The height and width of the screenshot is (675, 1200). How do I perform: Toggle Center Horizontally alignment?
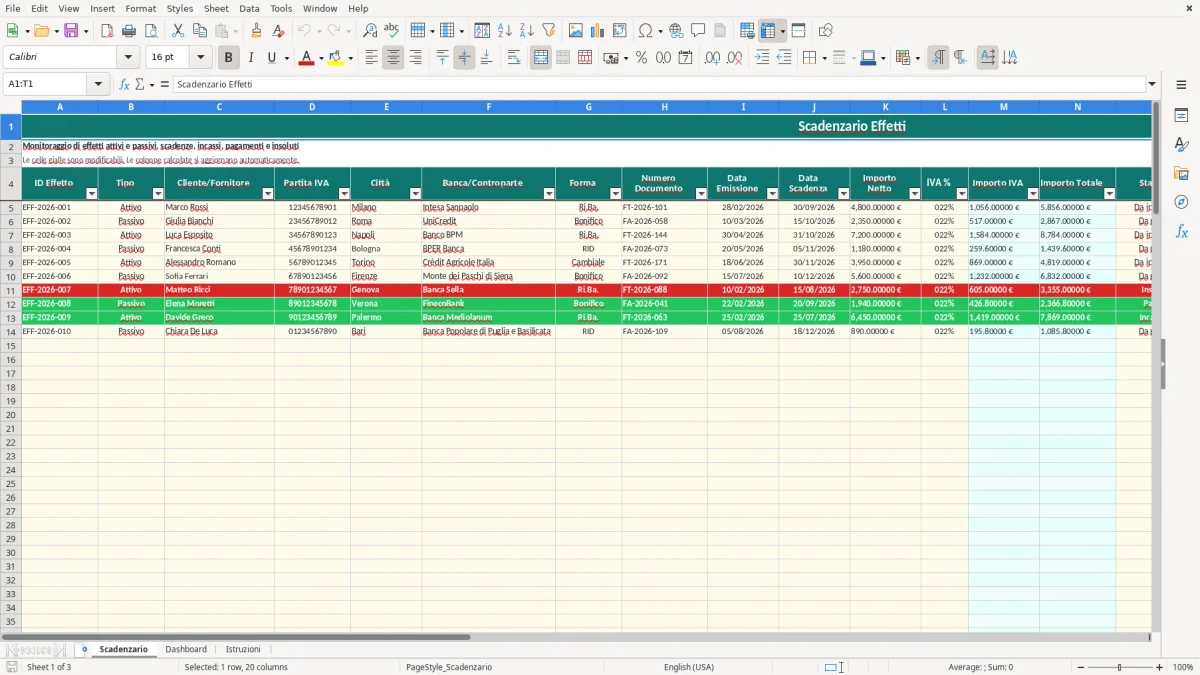point(393,58)
